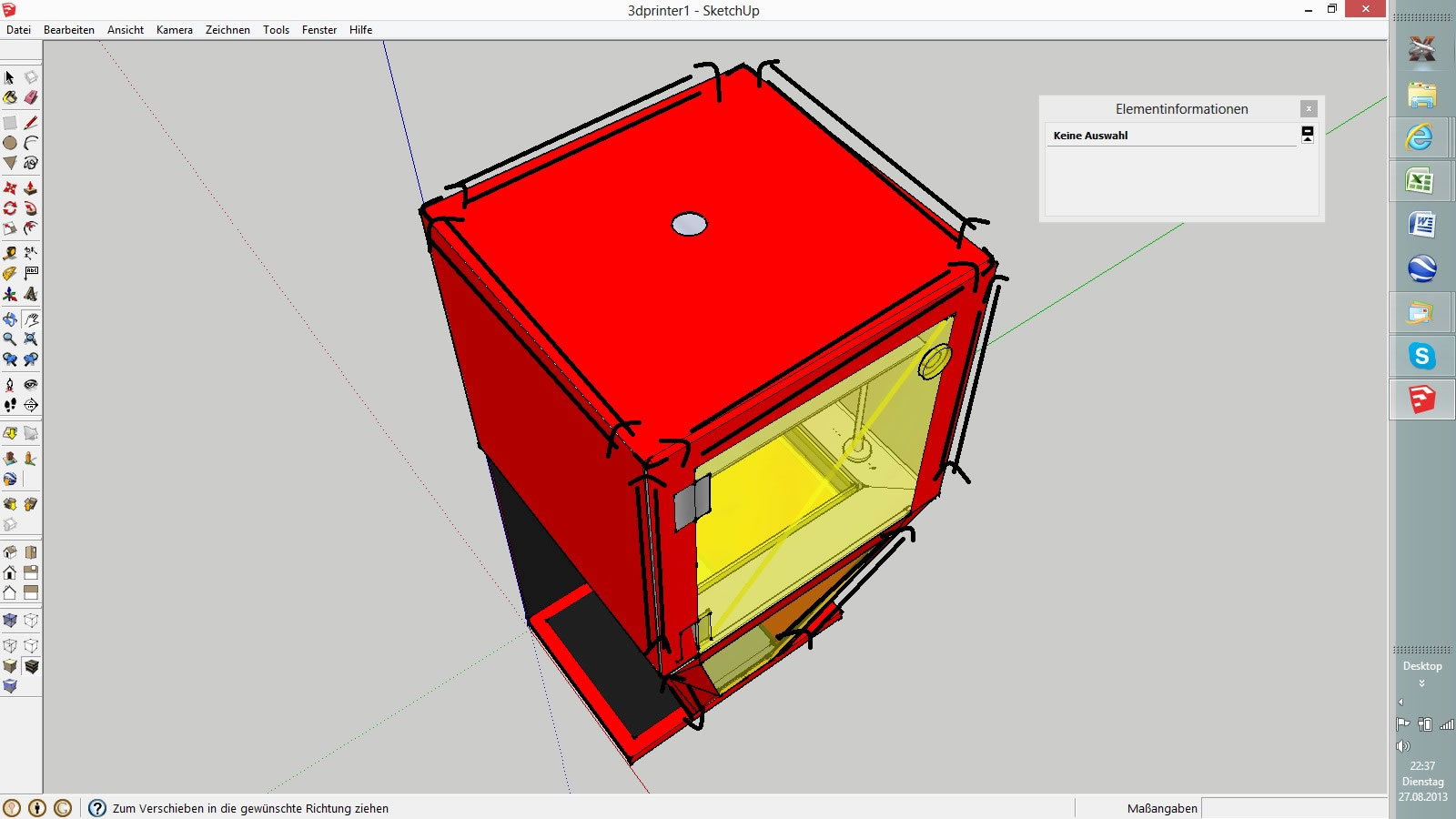Collapse the Elementinformationen details toggle
This screenshot has height=819, width=1456.
(x=1308, y=135)
